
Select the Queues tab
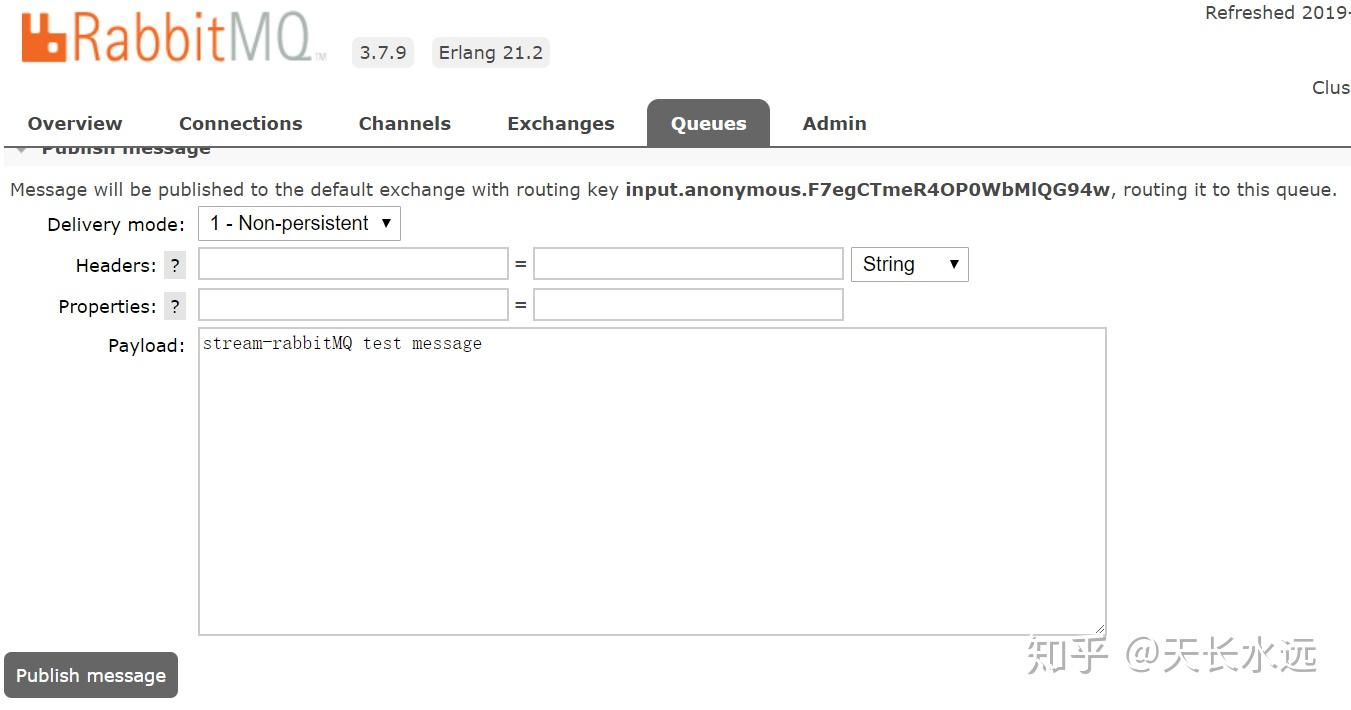(x=708, y=123)
